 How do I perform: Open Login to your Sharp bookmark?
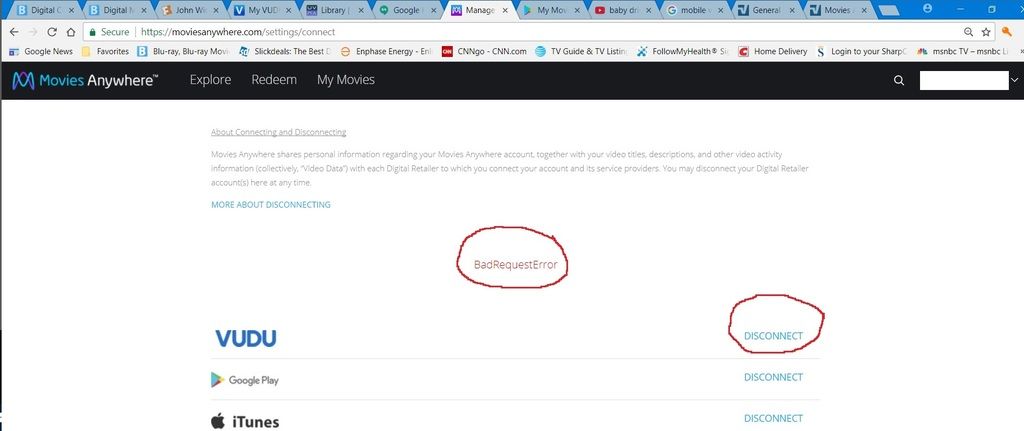(862, 52)
